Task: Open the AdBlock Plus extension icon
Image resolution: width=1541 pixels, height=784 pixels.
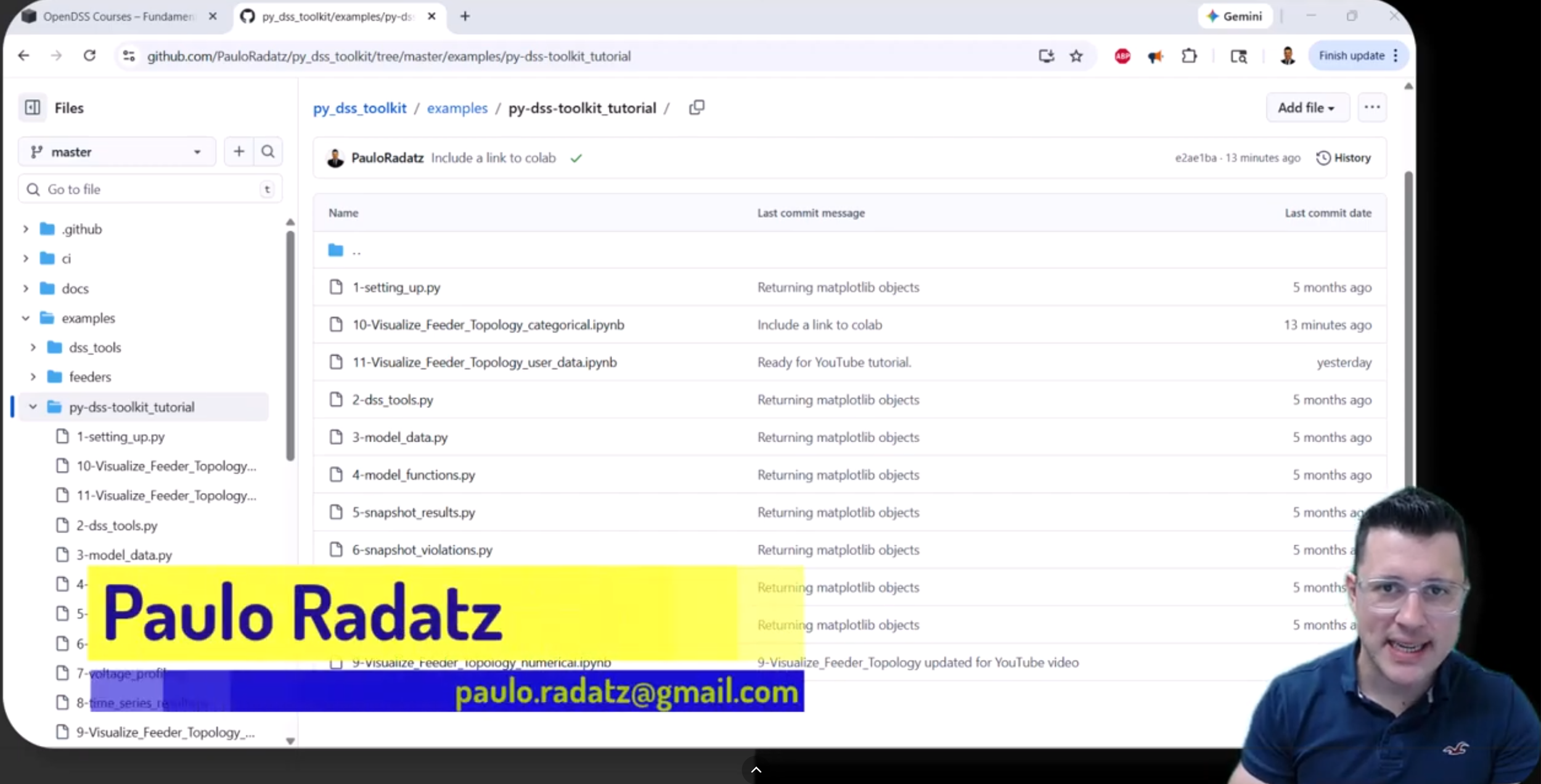Action: point(1122,56)
